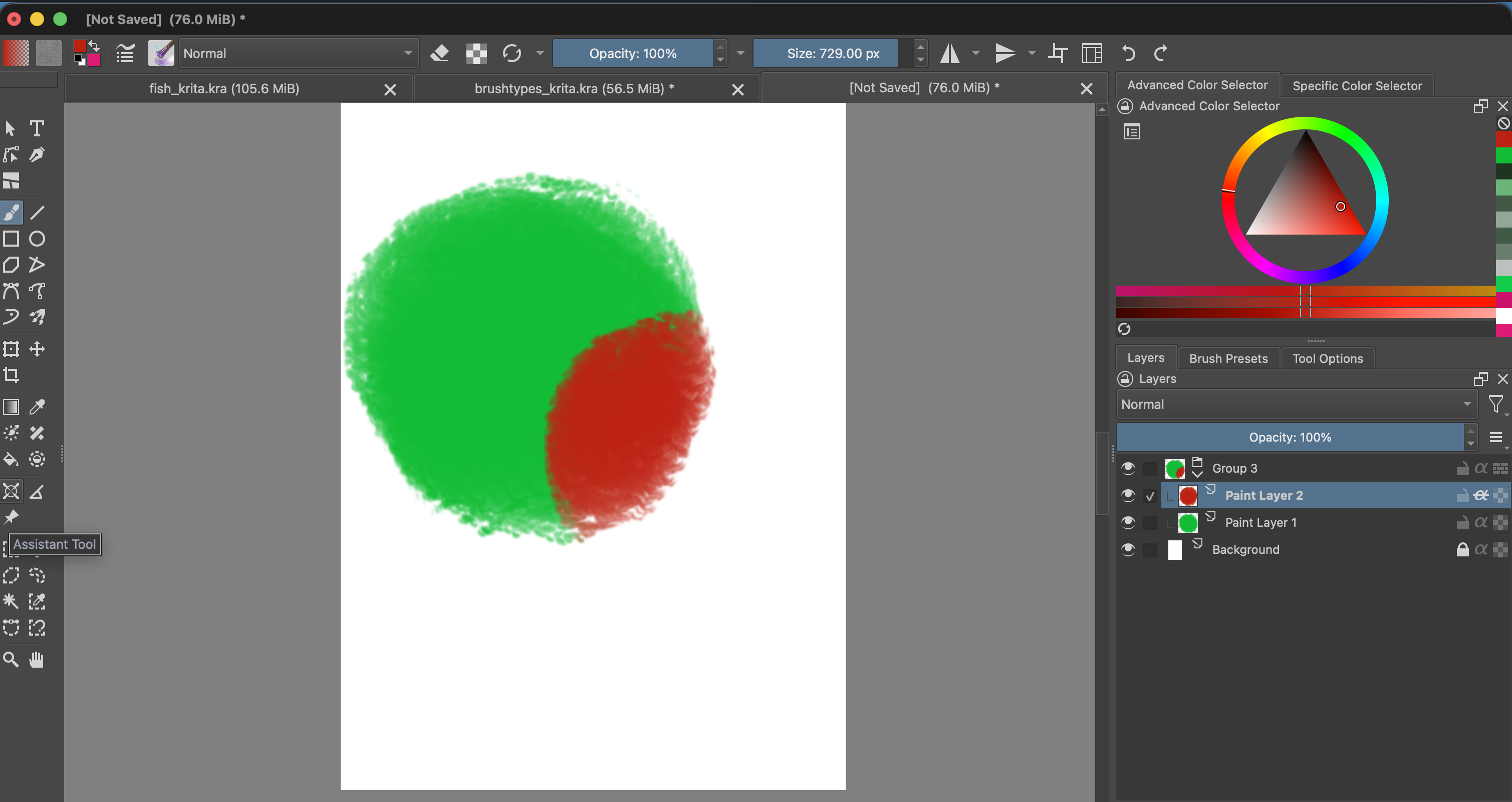Select the Zoom tool

[11, 659]
